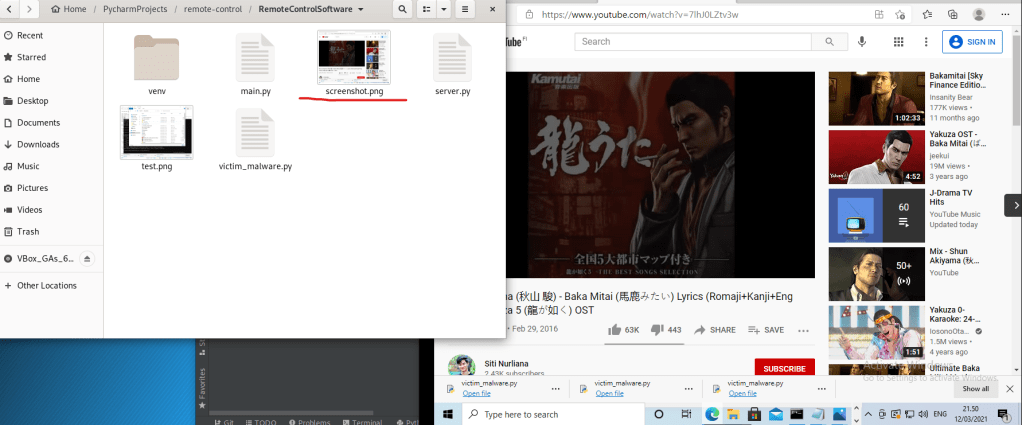1022x425 pixels.
Task: Click the dislike thumbs-down icon
Action: (x=658, y=330)
